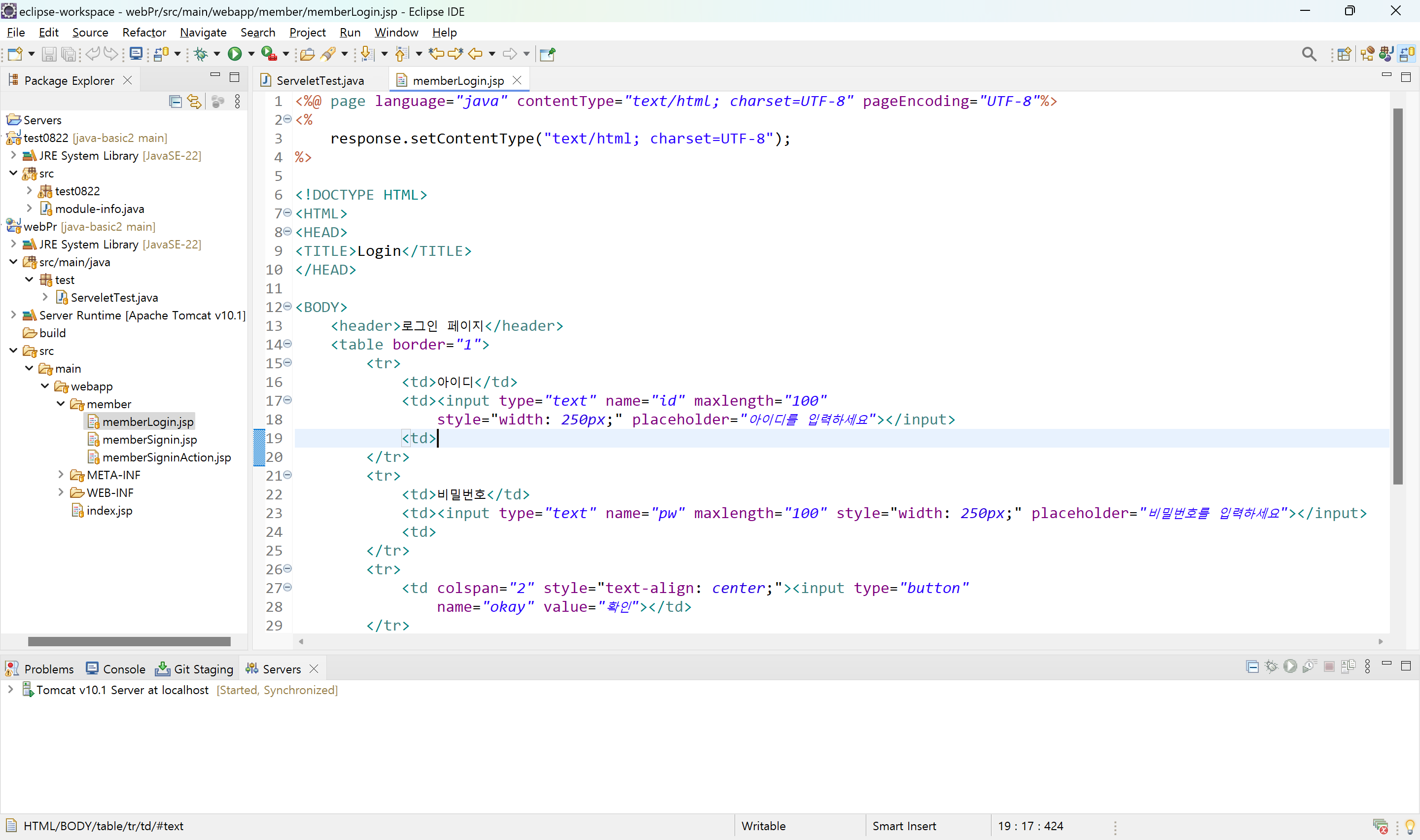Toggle Link with Editor in Package Explorer
This screenshot has height=840, width=1420.
[194, 102]
